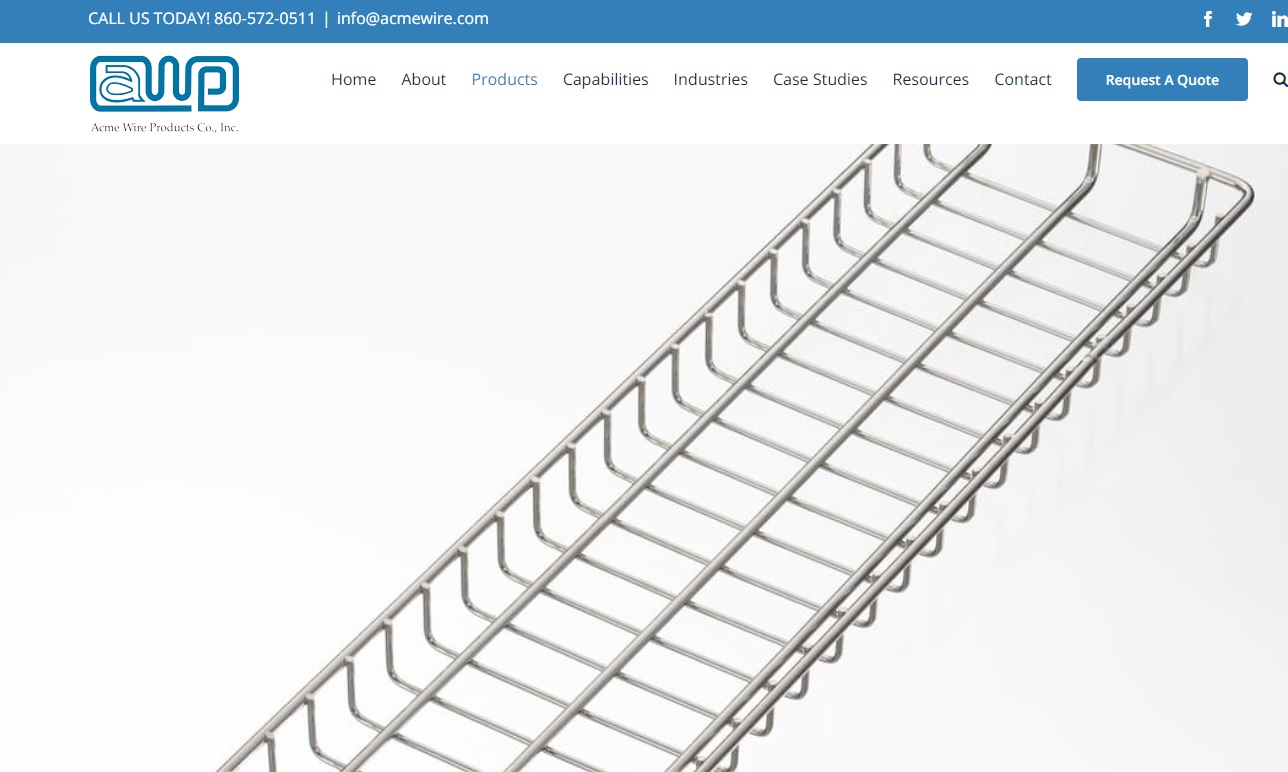
Task: Click the CALL US TODAY banner text
Action: tap(148, 18)
